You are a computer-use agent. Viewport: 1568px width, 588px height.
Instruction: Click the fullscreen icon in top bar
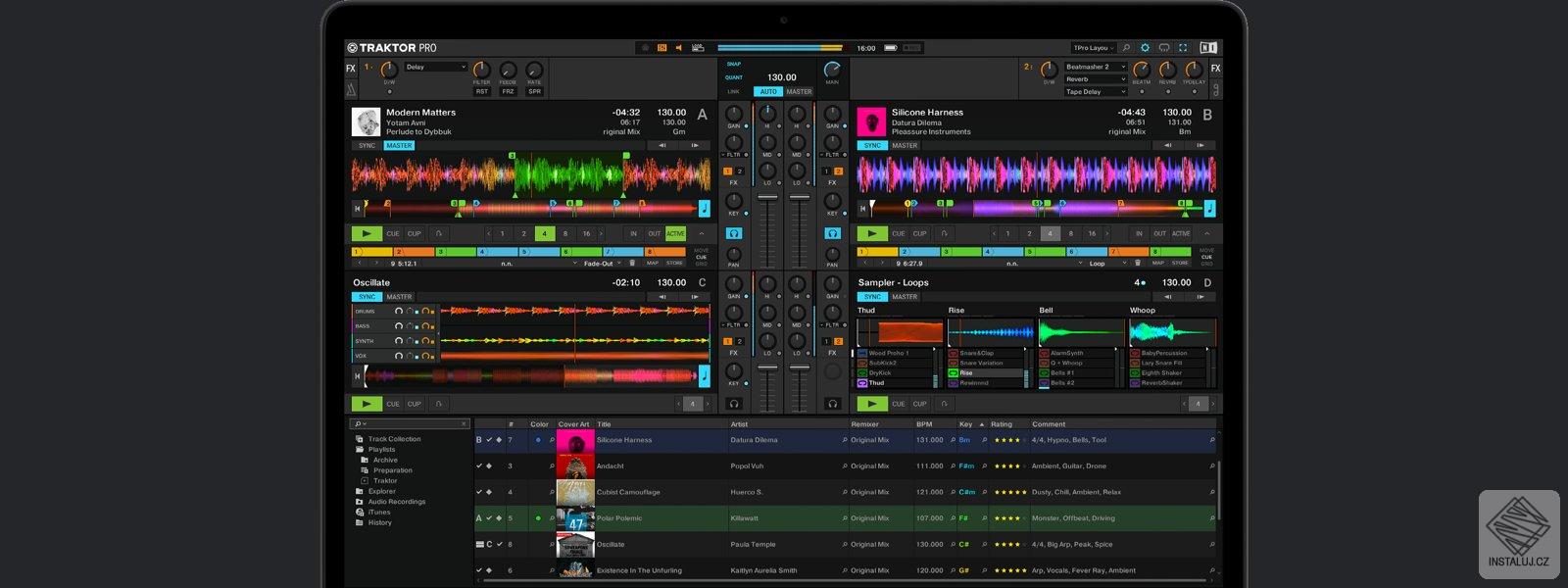[1183, 47]
